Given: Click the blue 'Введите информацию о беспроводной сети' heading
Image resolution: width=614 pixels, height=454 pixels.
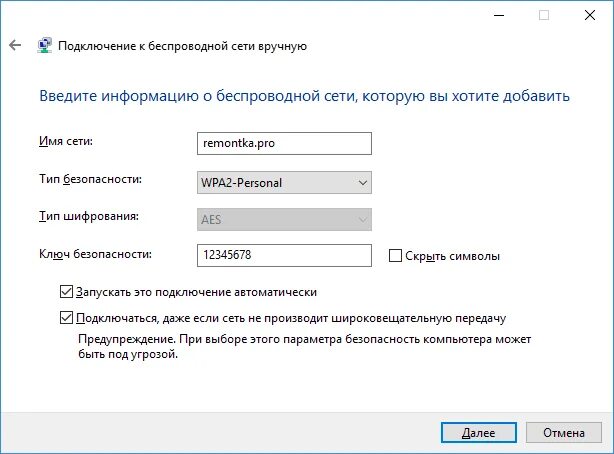Looking at the screenshot, I should pyautogui.click(x=304, y=96).
